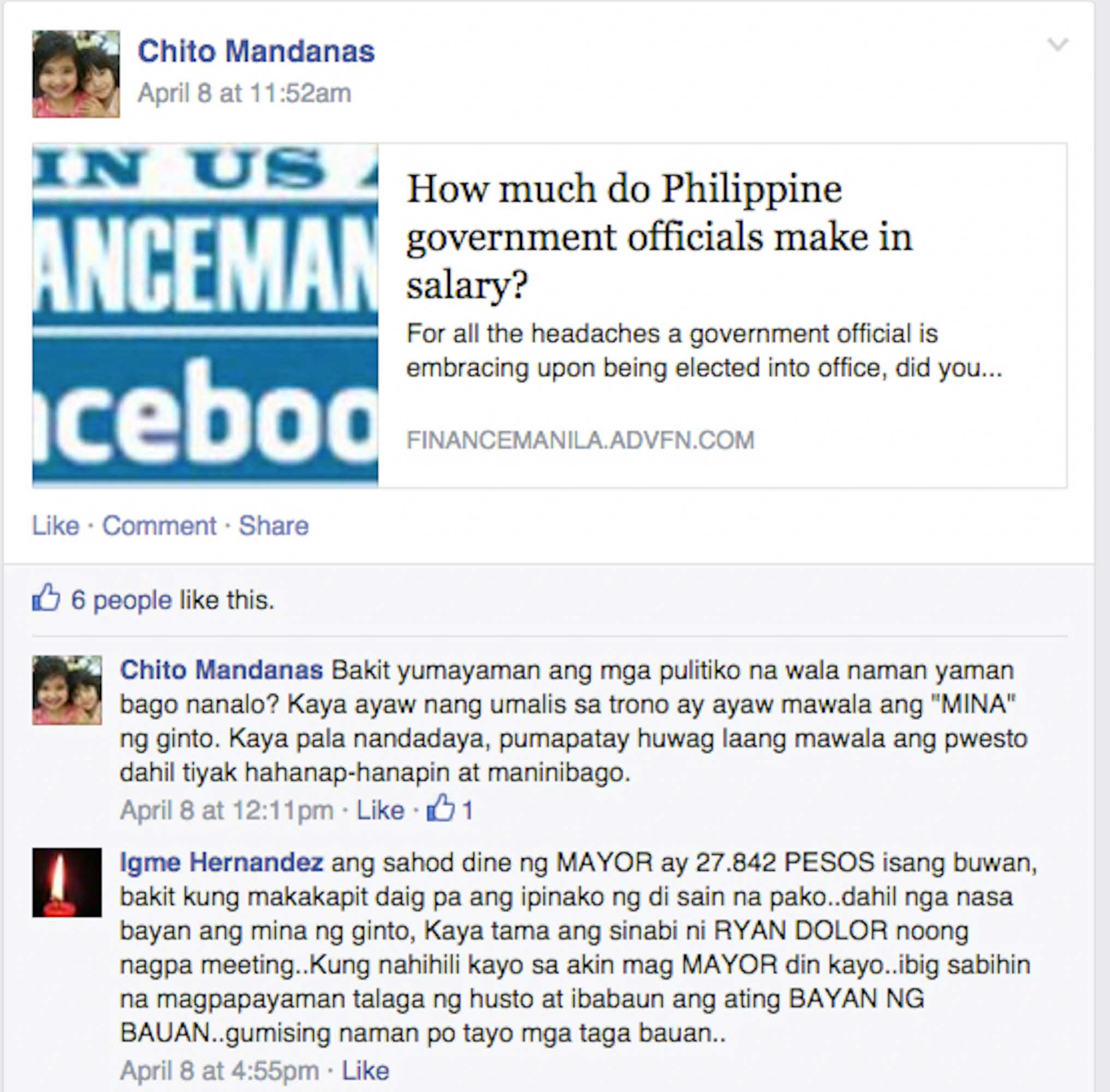1110x1092 pixels.
Task: Open Igme Hernandez commenter profile name
Action: [x=222, y=862]
